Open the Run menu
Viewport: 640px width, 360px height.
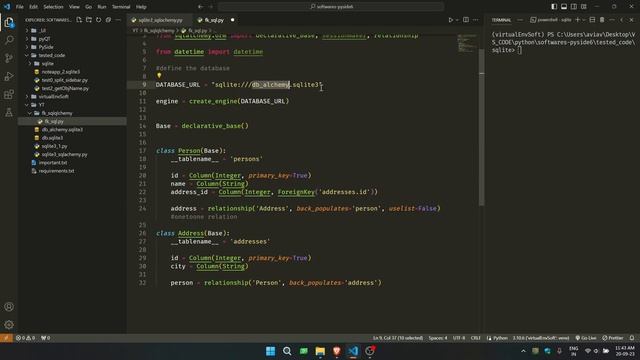102,7
